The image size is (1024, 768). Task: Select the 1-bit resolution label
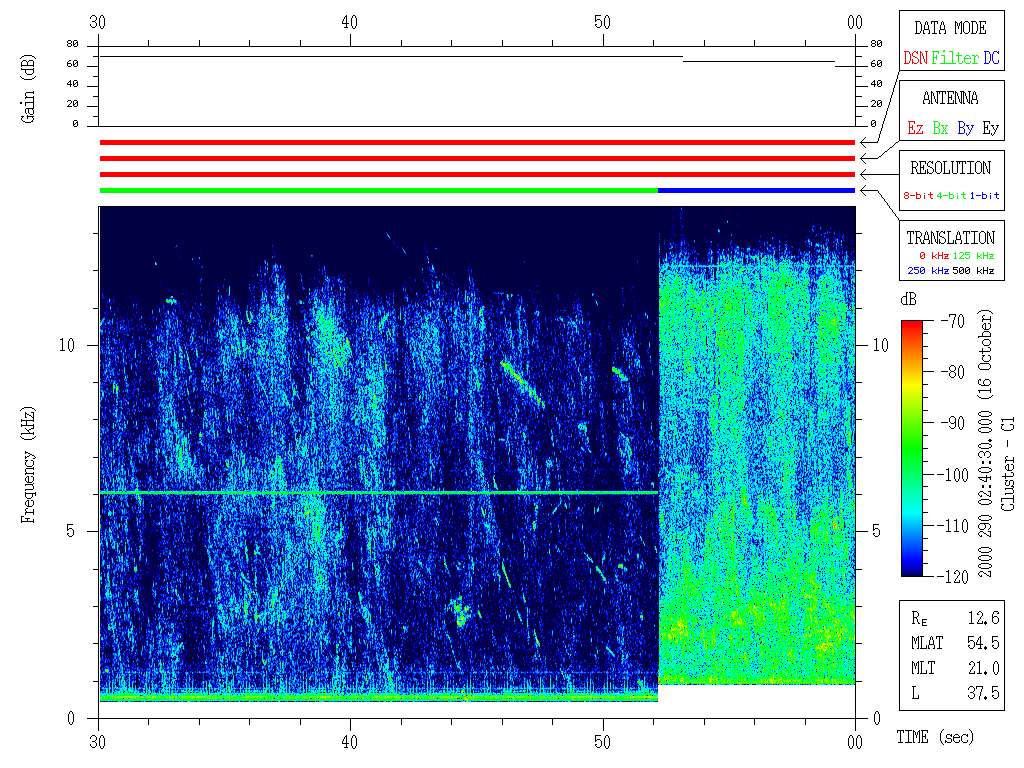[x=985, y=196]
